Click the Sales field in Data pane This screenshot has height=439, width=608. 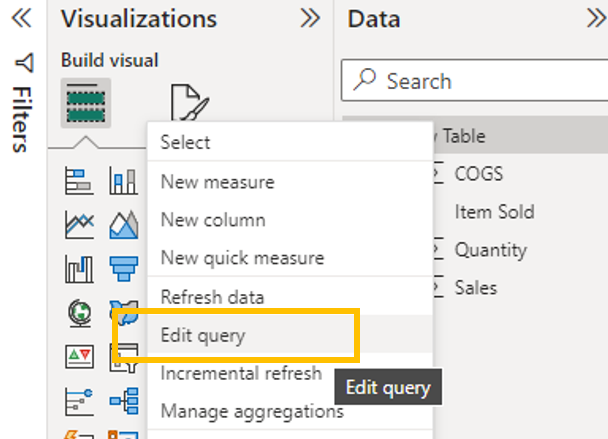pos(475,288)
